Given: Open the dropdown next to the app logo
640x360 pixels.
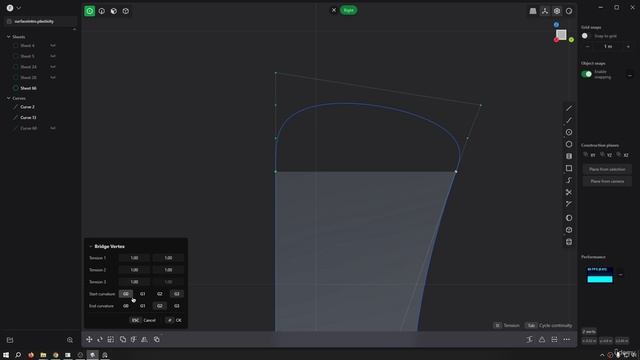Looking at the screenshot, I should tap(18, 8).
